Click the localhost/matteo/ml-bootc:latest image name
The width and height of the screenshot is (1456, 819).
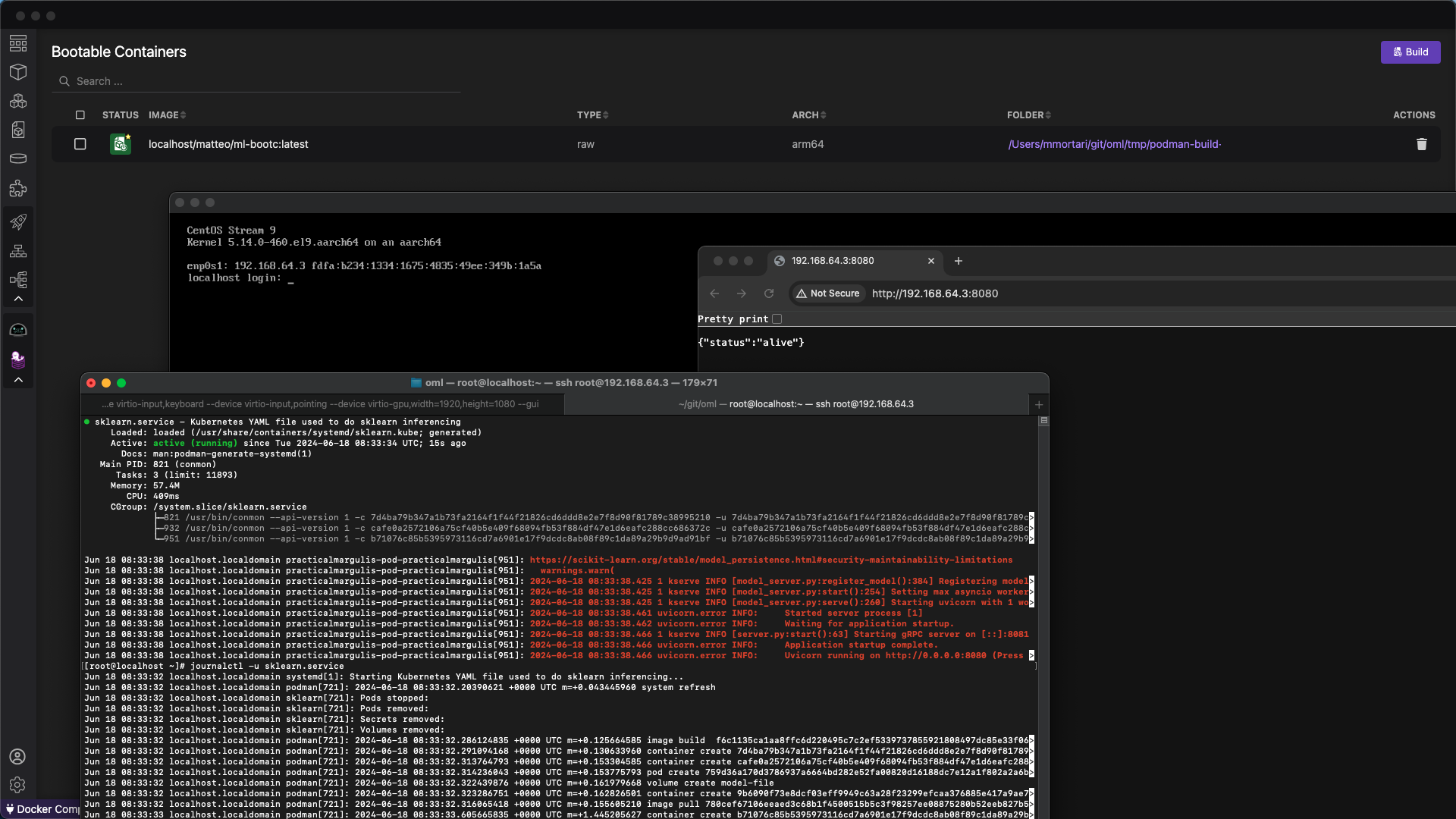coord(228,144)
